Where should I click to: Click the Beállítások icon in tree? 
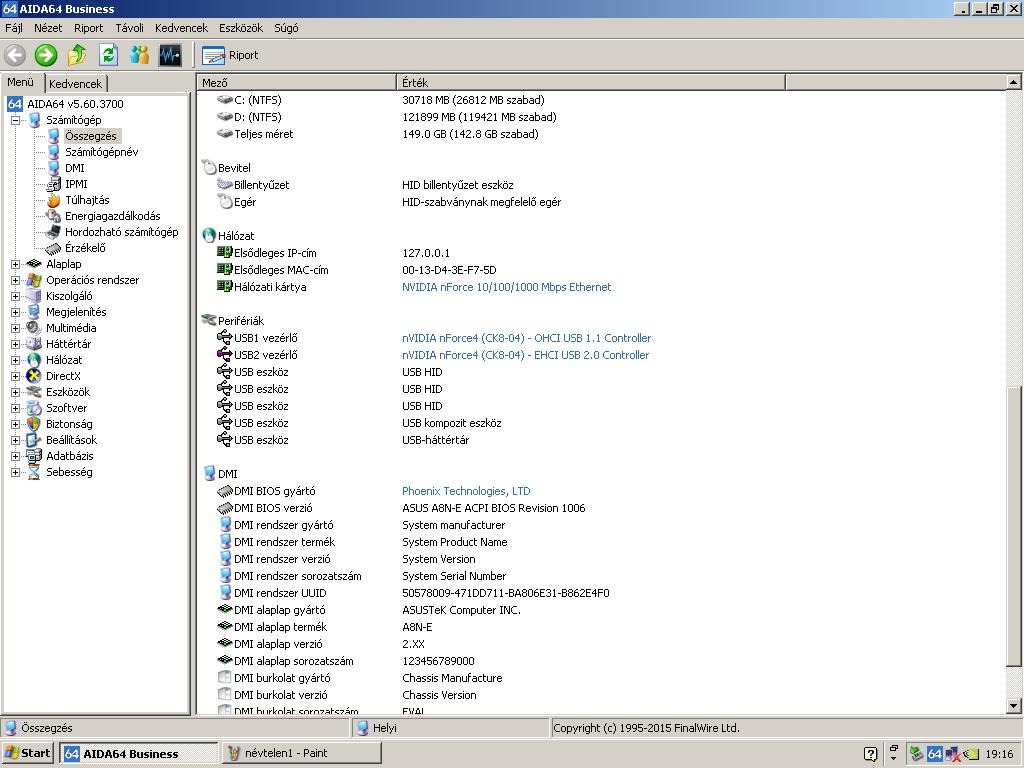point(34,440)
